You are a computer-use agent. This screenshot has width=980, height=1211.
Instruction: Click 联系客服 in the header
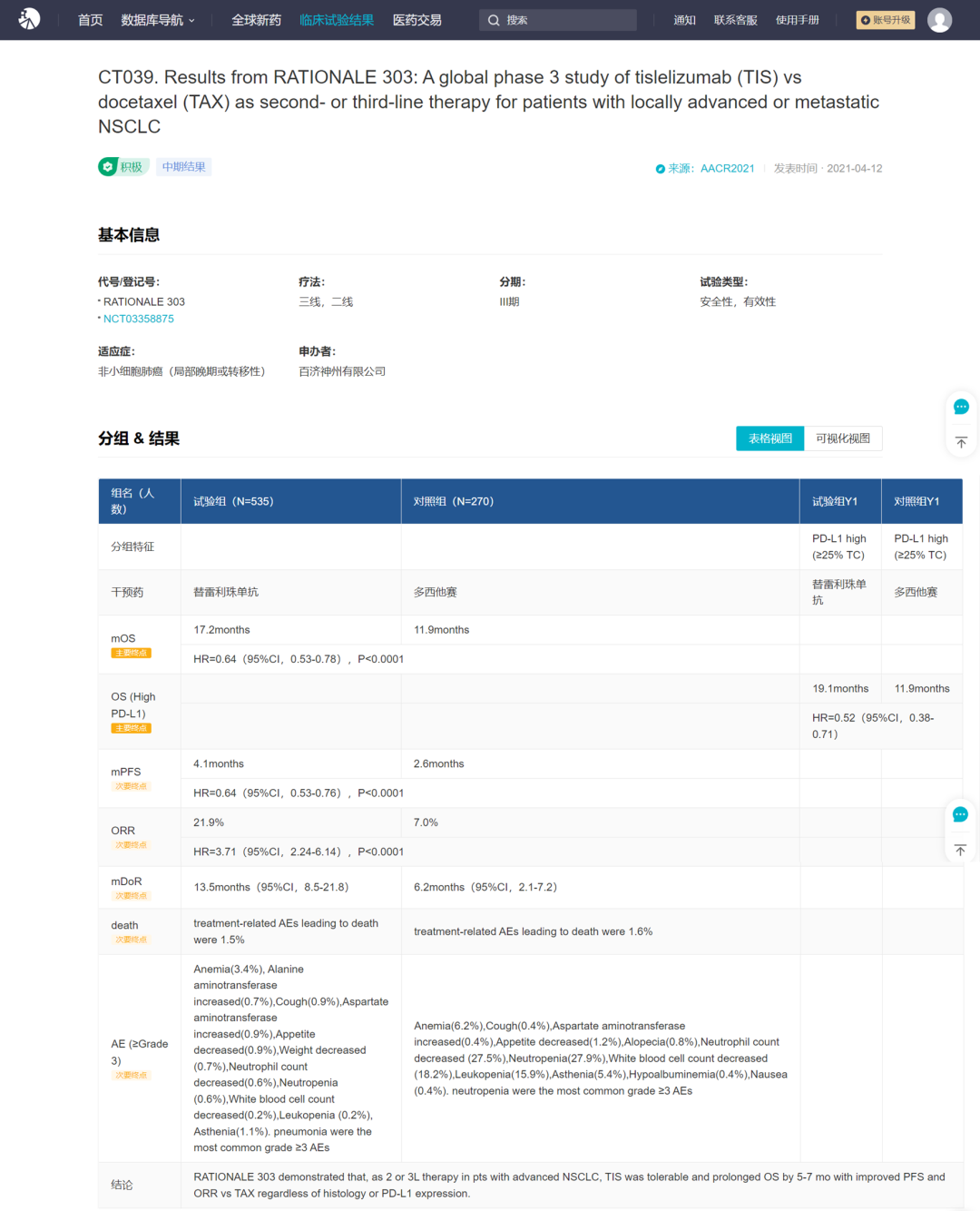pos(736,20)
